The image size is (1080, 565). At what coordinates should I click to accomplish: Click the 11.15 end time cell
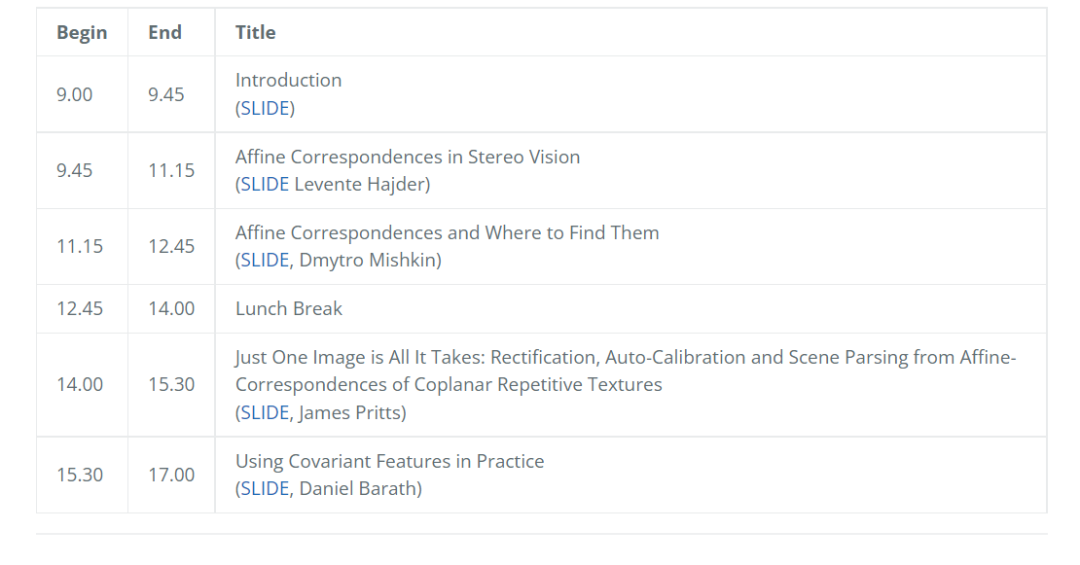click(x=172, y=170)
